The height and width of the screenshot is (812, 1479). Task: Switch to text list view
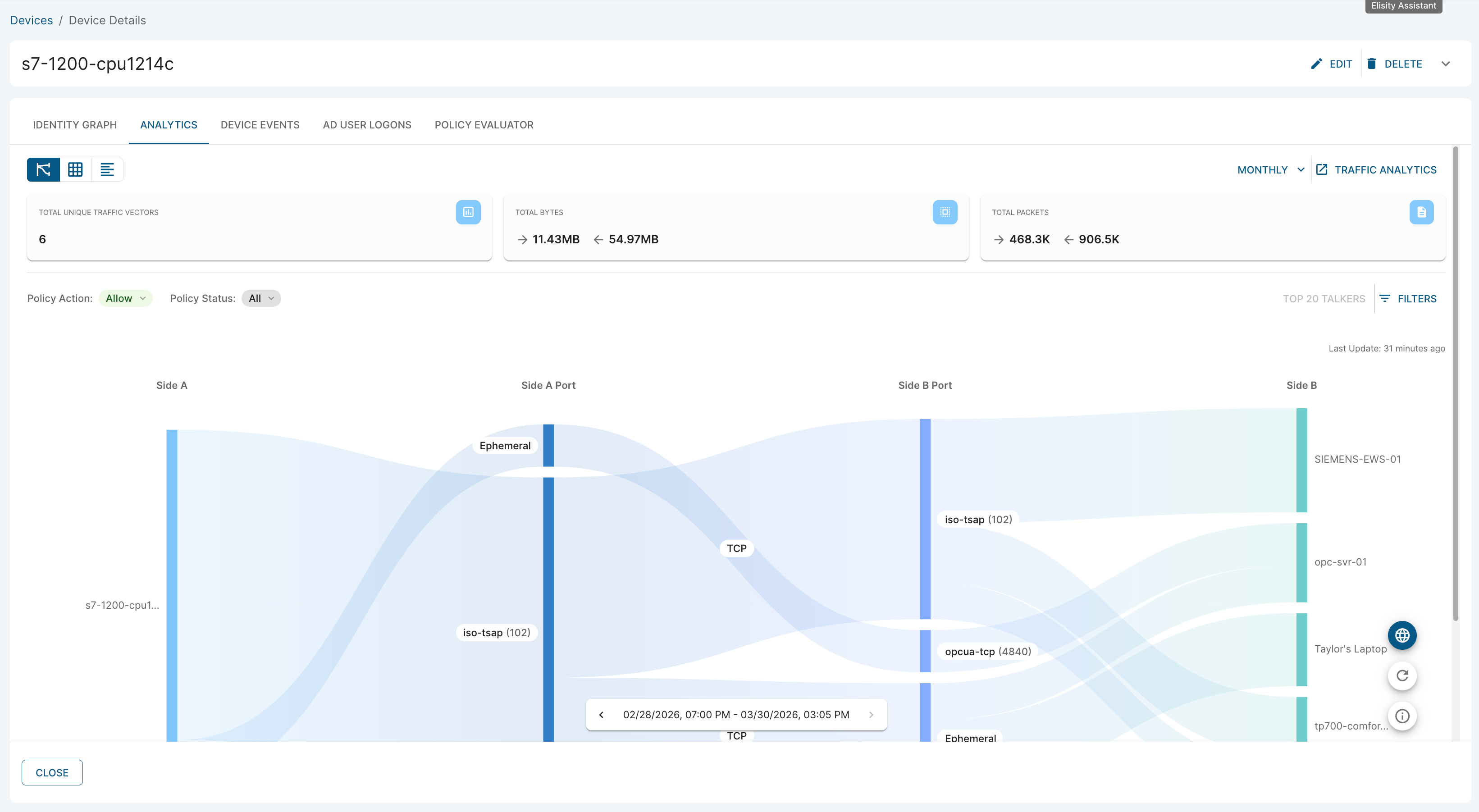coord(107,169)
